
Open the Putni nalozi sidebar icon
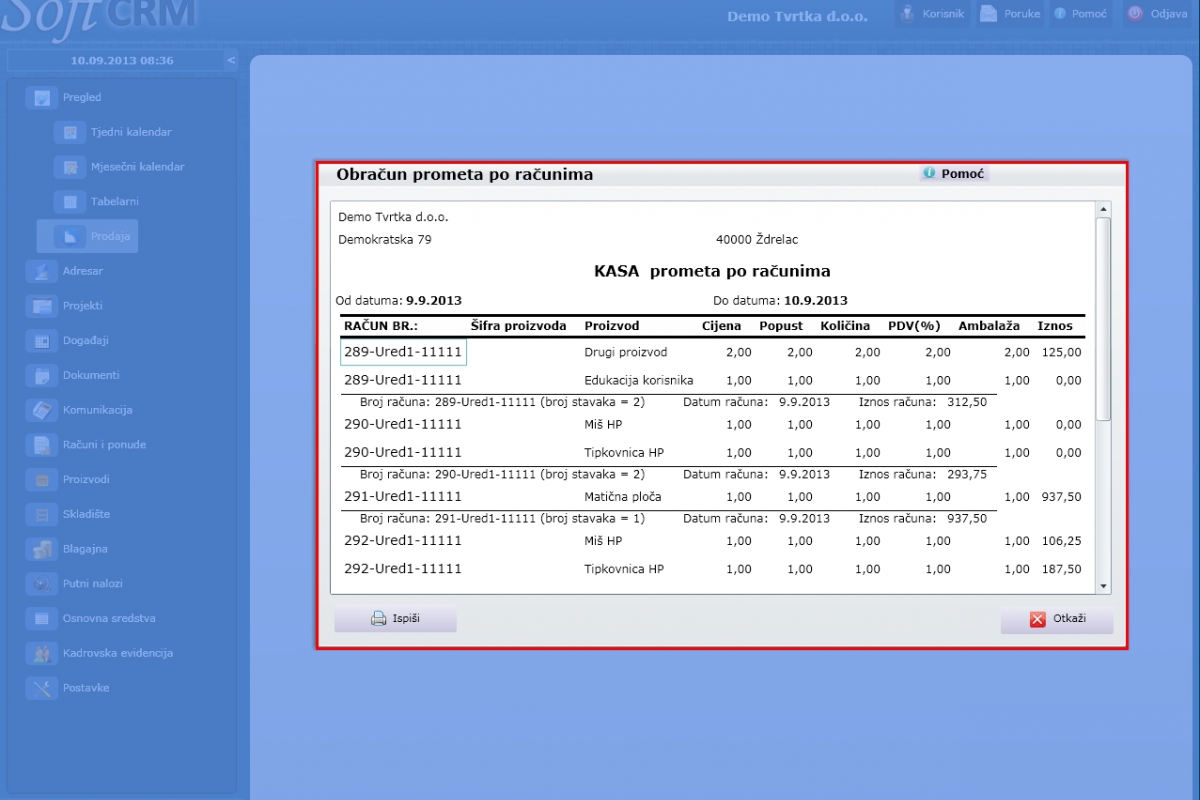coord(42,584)
